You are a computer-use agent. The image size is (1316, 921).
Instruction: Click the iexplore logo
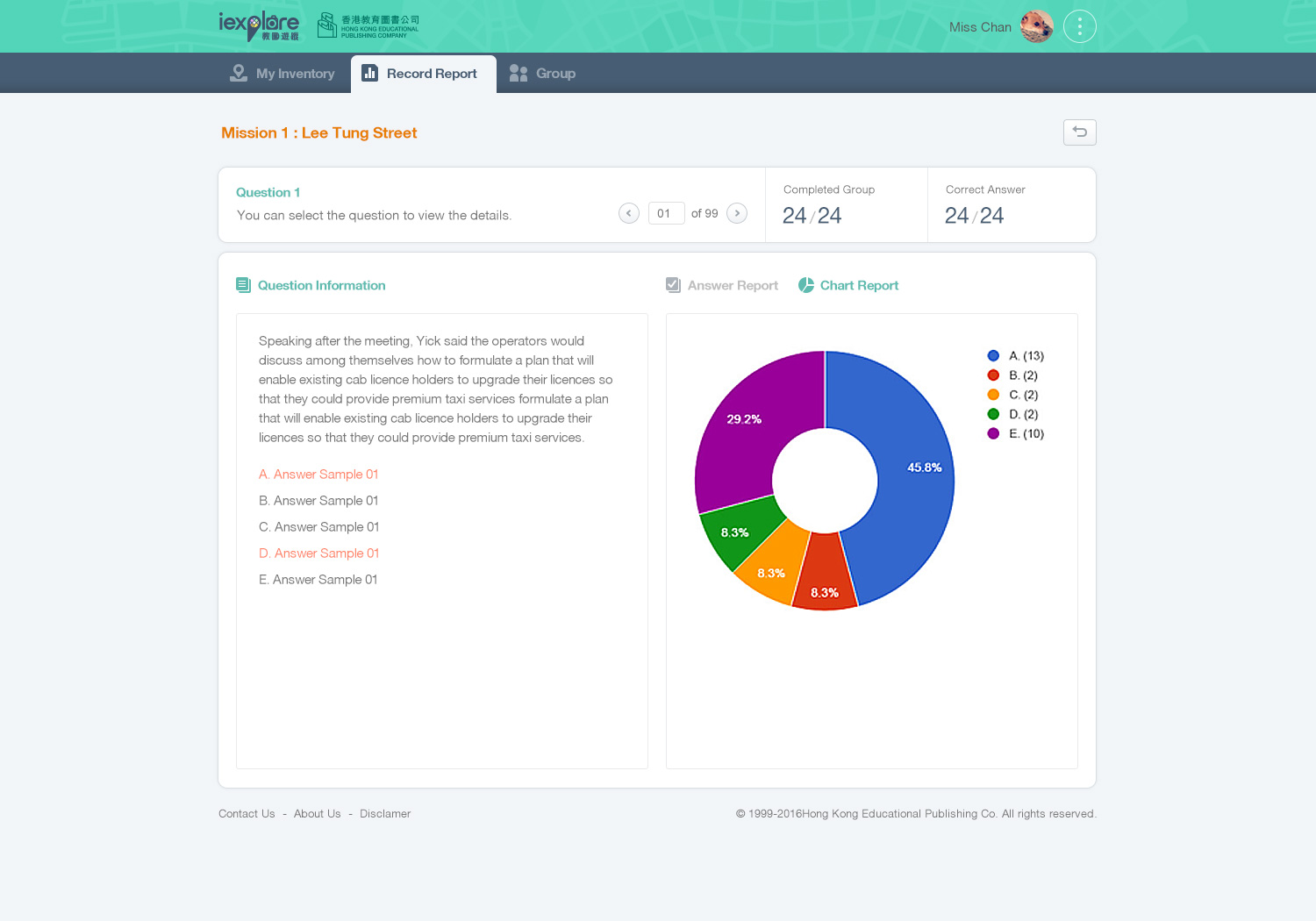[258, 26]
